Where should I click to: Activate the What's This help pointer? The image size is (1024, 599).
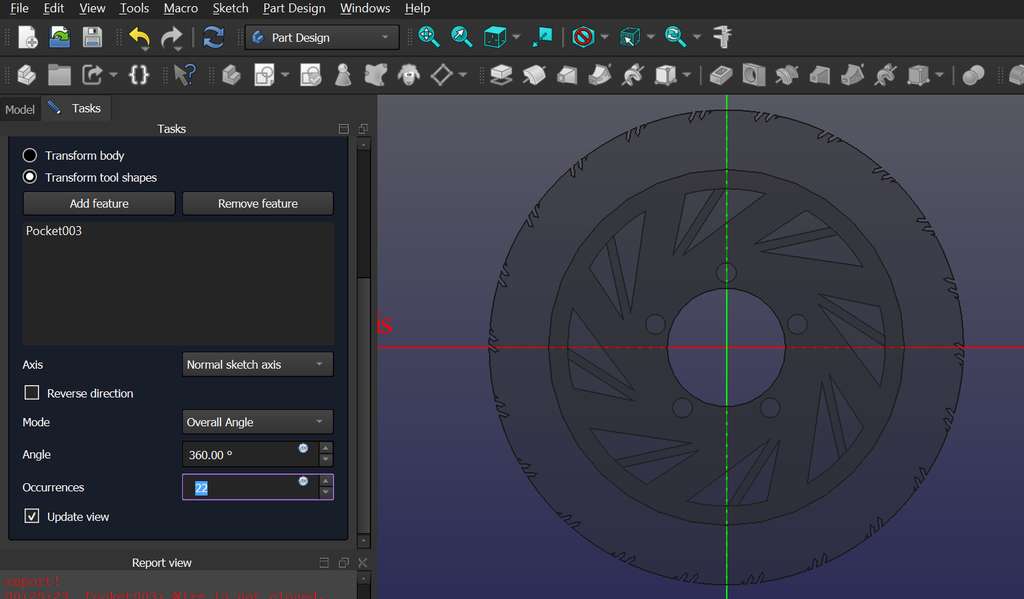[185, 75]
